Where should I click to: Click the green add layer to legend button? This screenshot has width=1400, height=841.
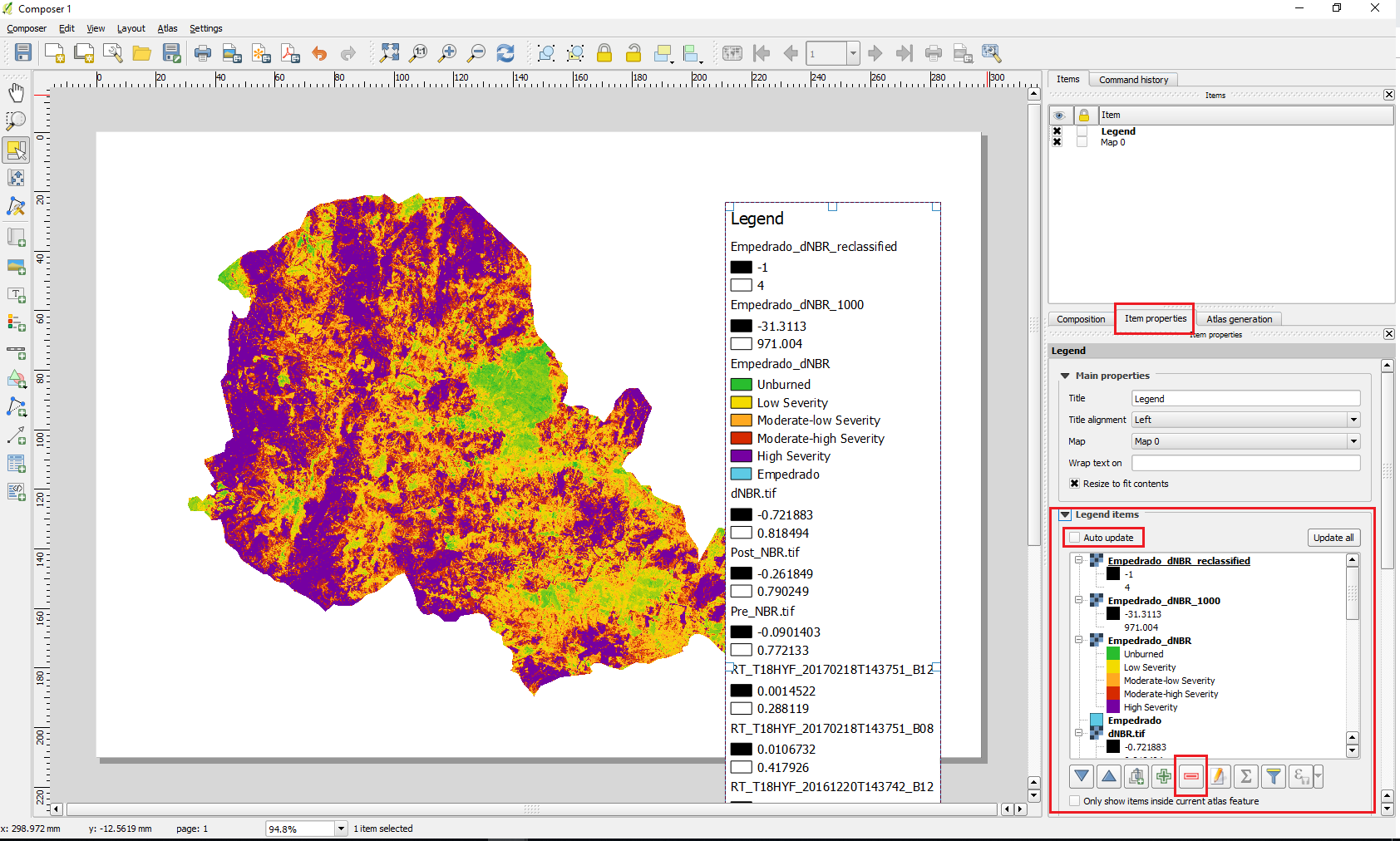click(x=1163, y=776)
